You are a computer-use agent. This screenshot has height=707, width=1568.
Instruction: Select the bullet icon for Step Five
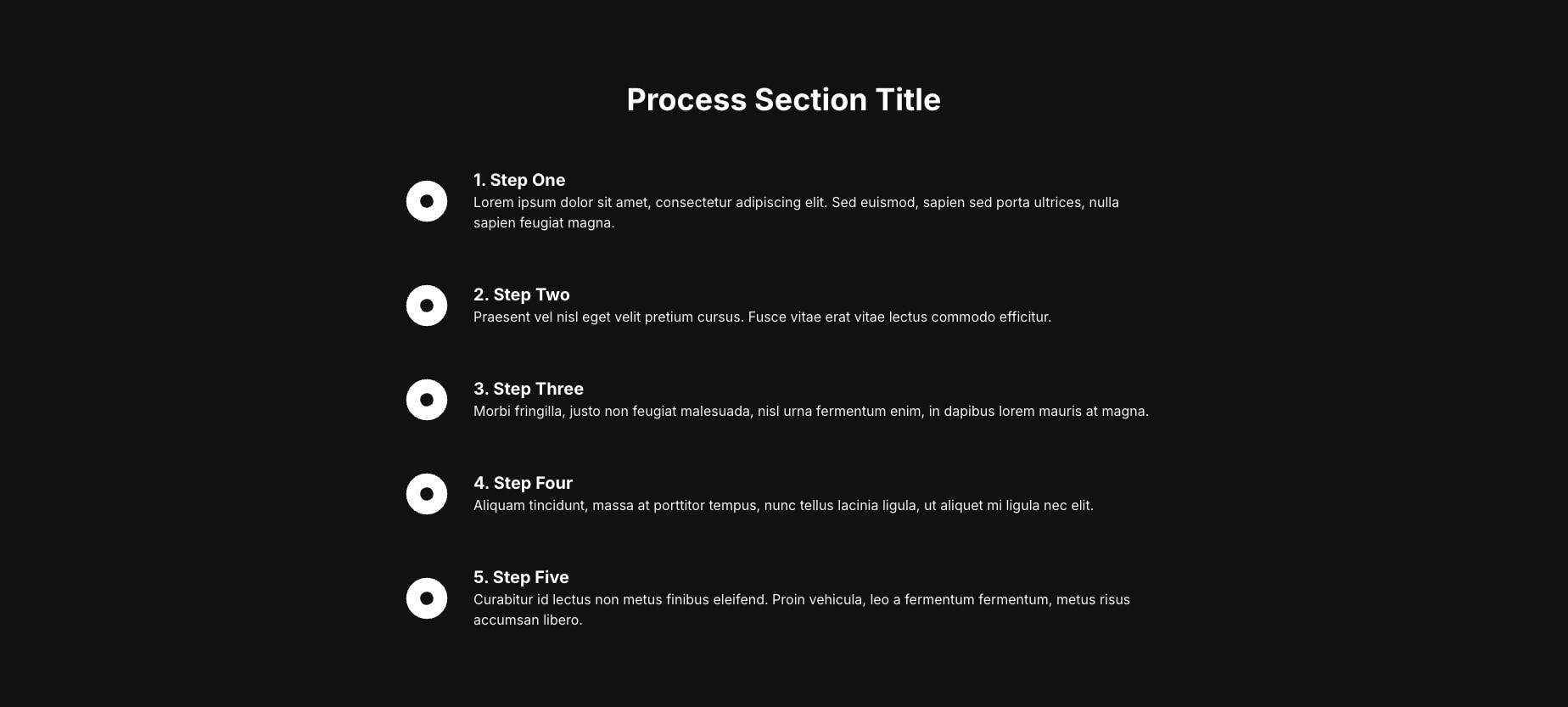point(427,598)
